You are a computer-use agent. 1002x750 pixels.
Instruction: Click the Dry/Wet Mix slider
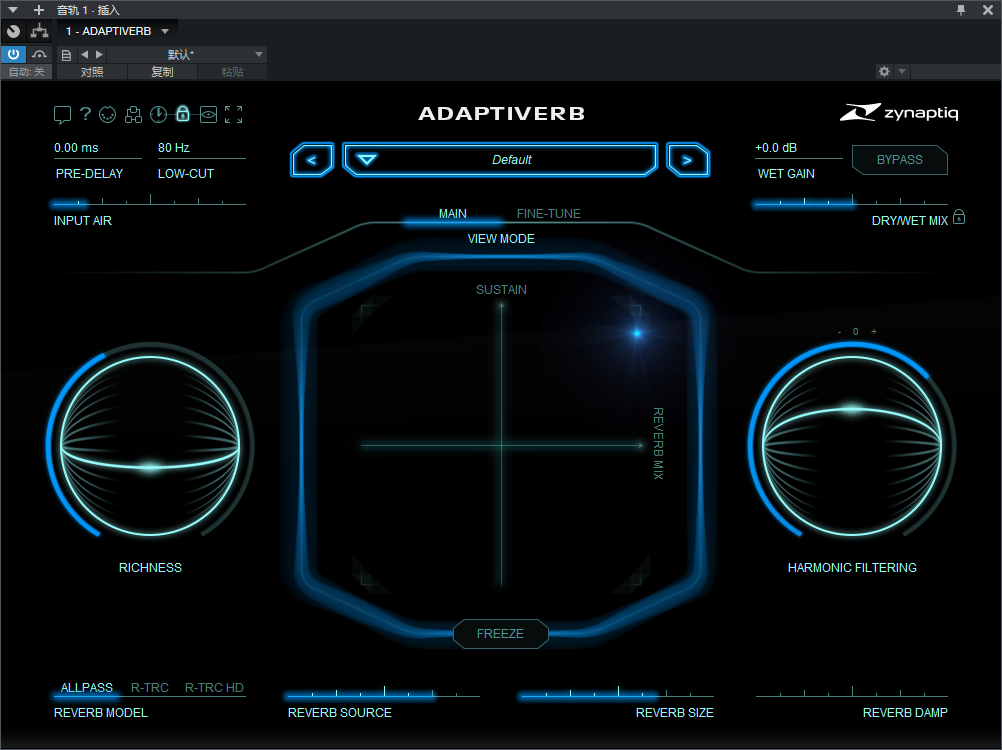tap(852, 202)
